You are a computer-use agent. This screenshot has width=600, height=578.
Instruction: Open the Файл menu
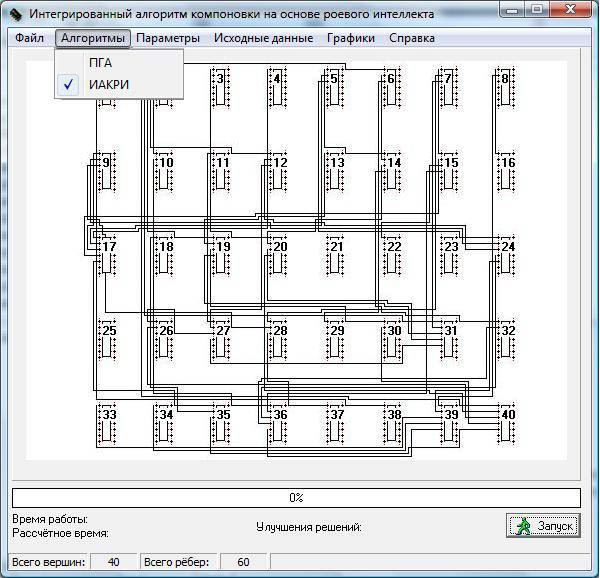click(x=29, y=38)
